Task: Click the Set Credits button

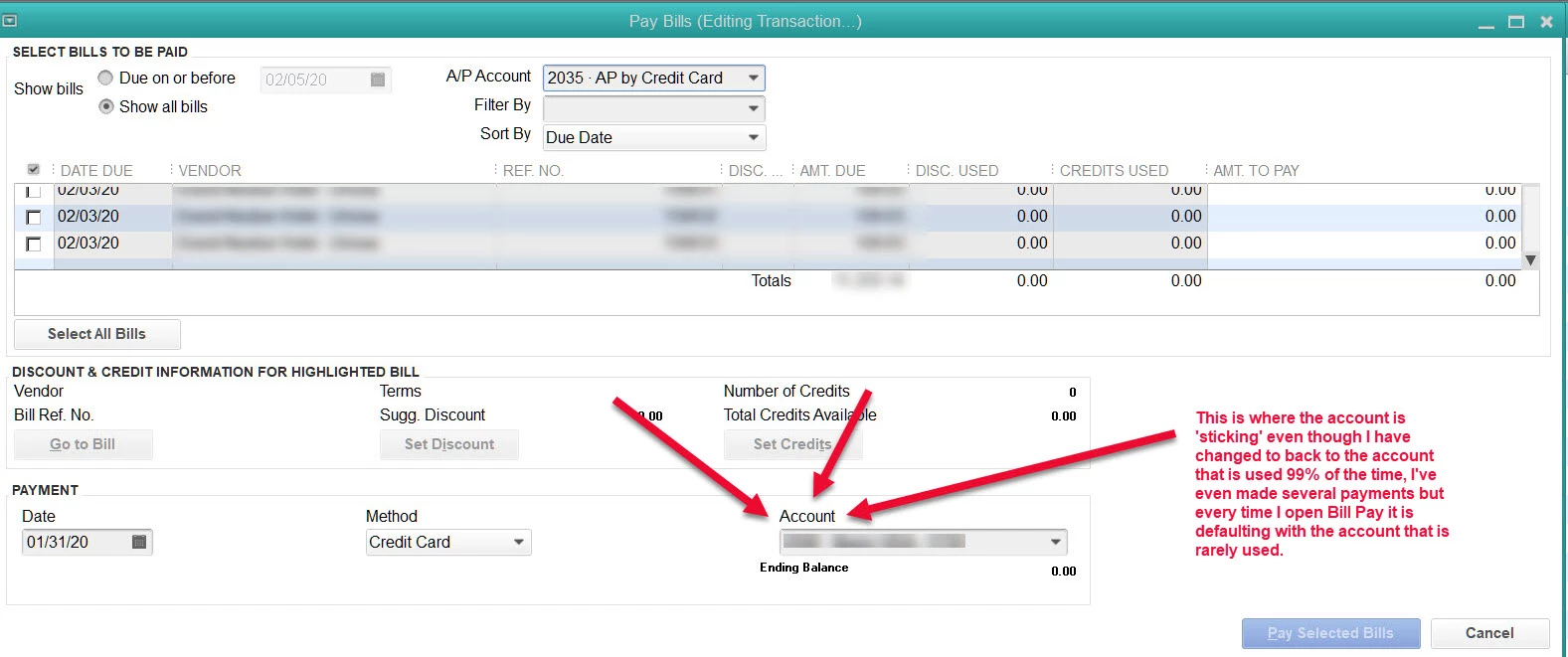Action: (x=792, y=444)
